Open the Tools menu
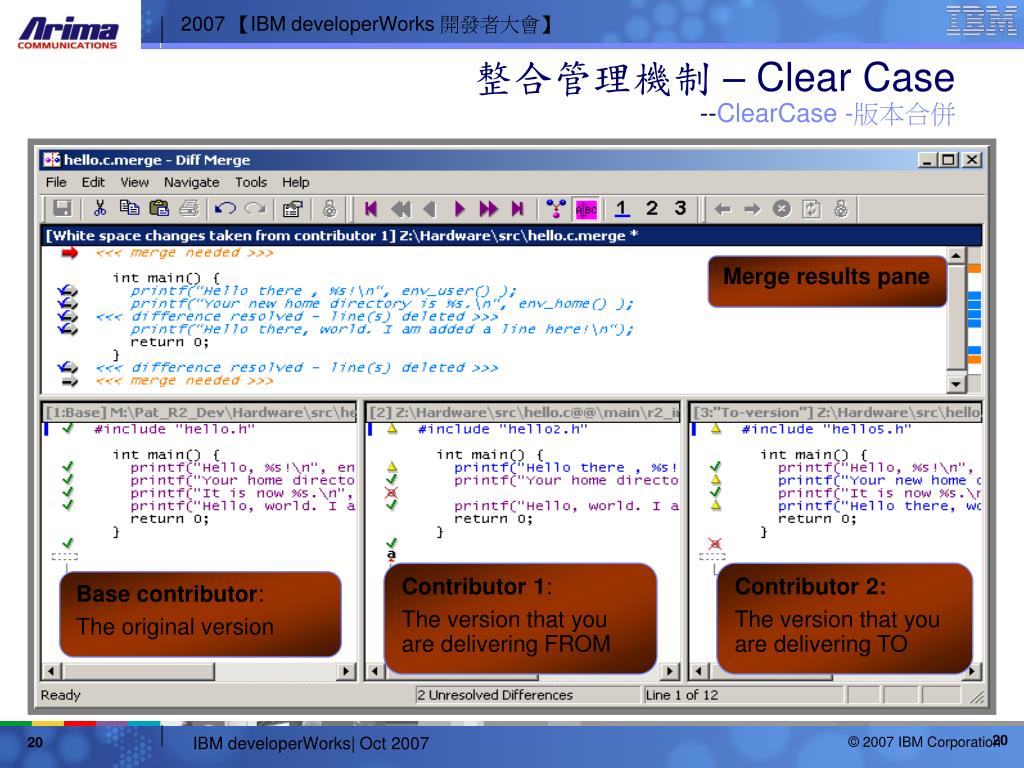1024x768 pixels. click(x=251, y=182)
